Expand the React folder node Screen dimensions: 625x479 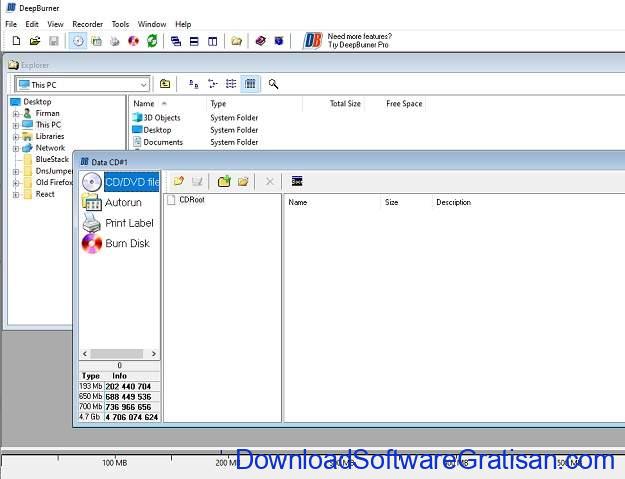16,195
